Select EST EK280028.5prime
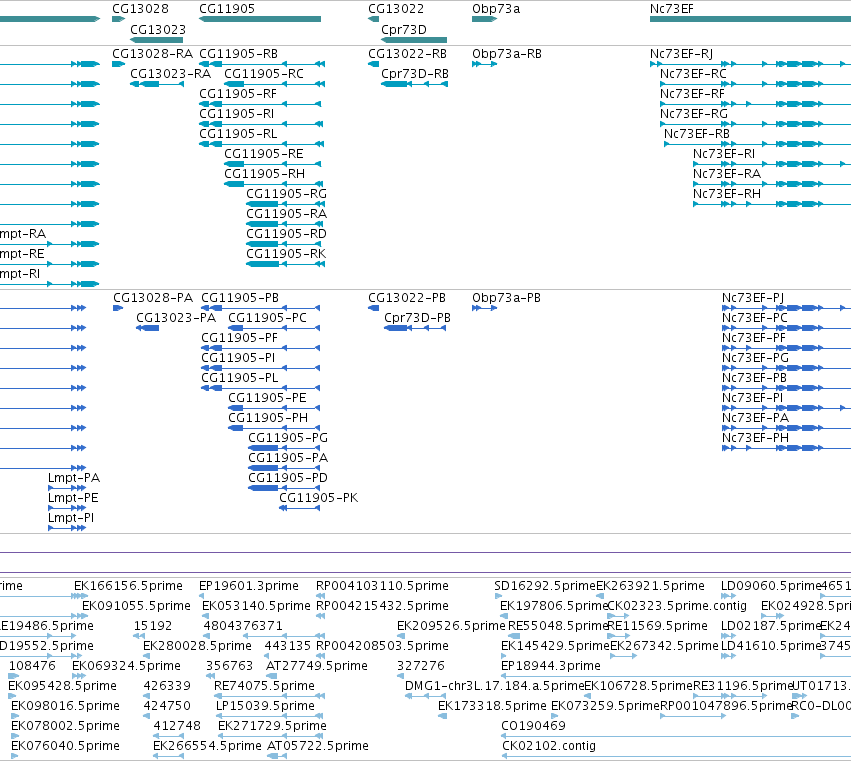This screenshot has width=851, height=761. 197,646
